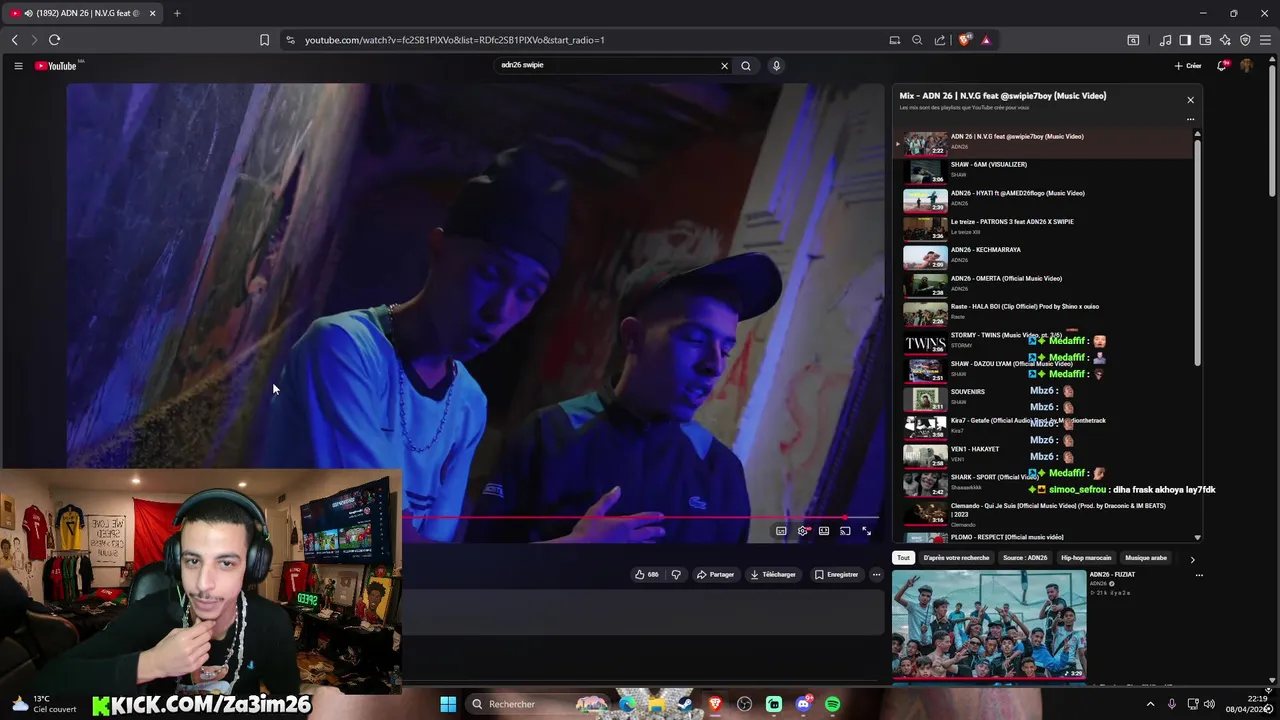Toggle the Brave sidebar panel

[1185, 40]
